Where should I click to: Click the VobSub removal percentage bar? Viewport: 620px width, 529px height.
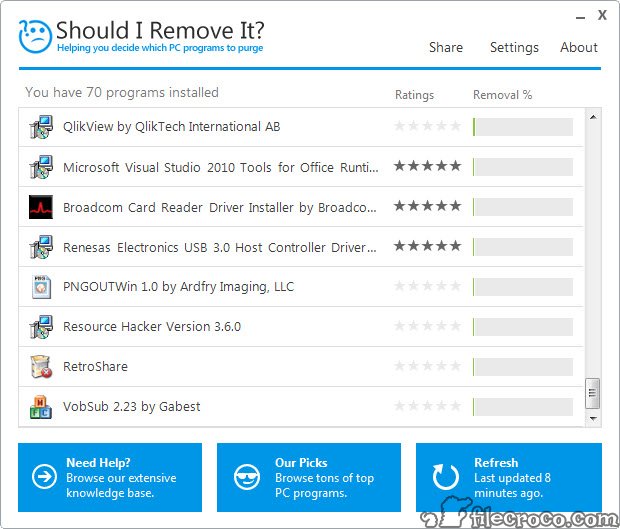[x=523, y=407]
